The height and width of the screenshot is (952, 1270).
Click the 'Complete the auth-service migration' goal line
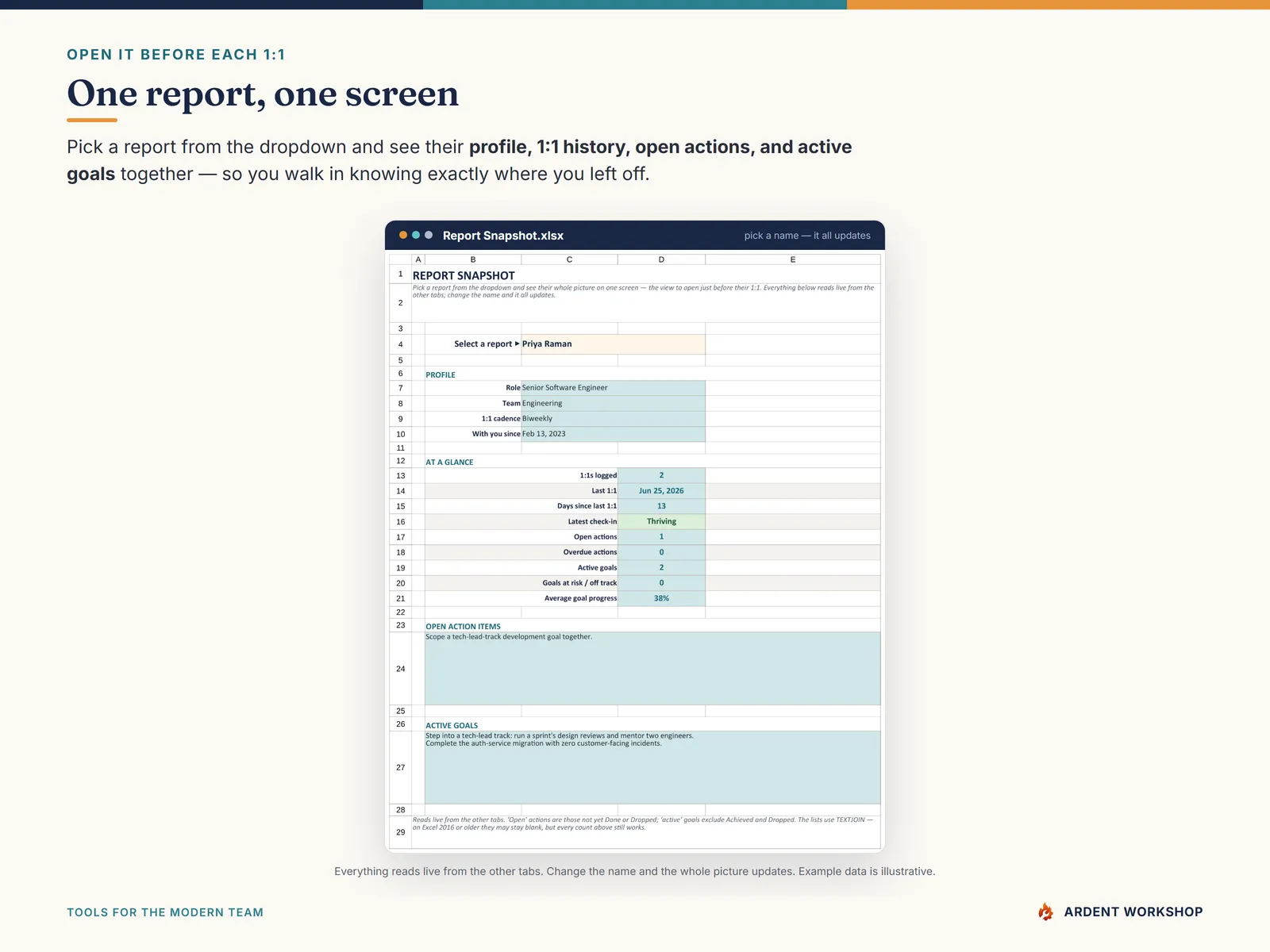544,743
